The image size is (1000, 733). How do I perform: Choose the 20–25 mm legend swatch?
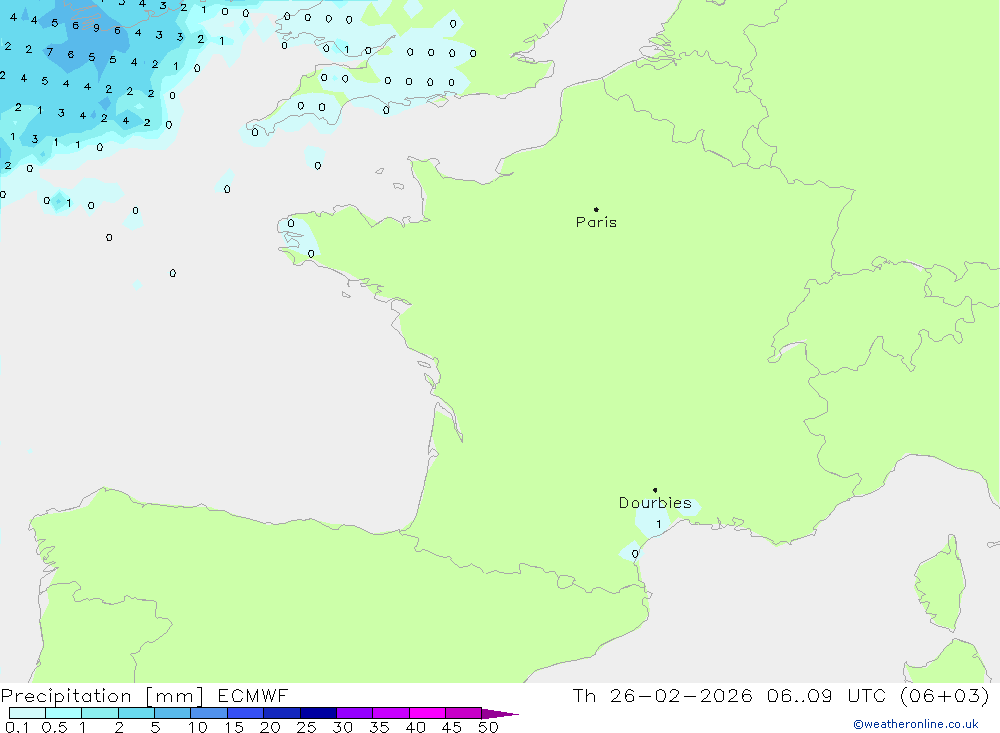tap(282, 713)
